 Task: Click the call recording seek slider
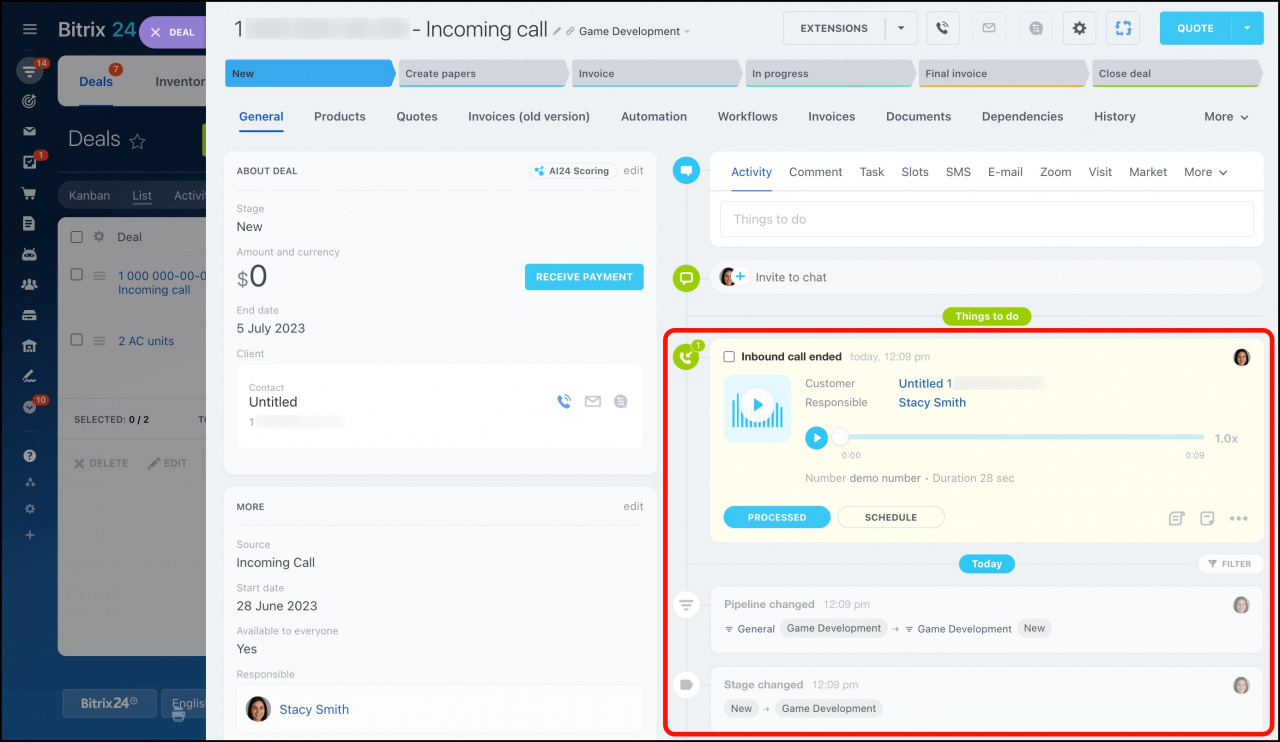pyautogui.click(x=1022, y=437)
